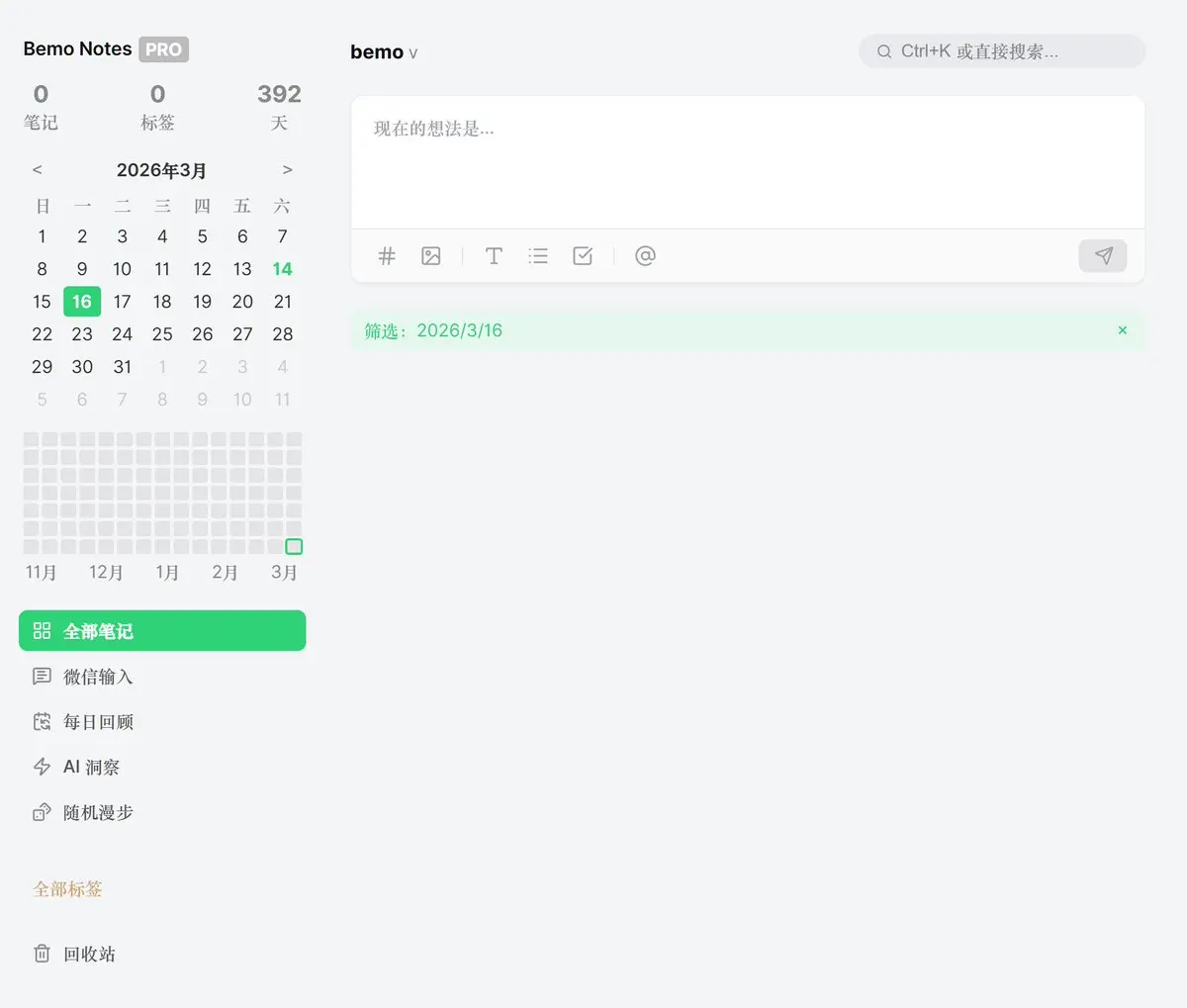Select March 28 in the calendar
This screenshot has width=1187, height=1008.
click(283, 334)
